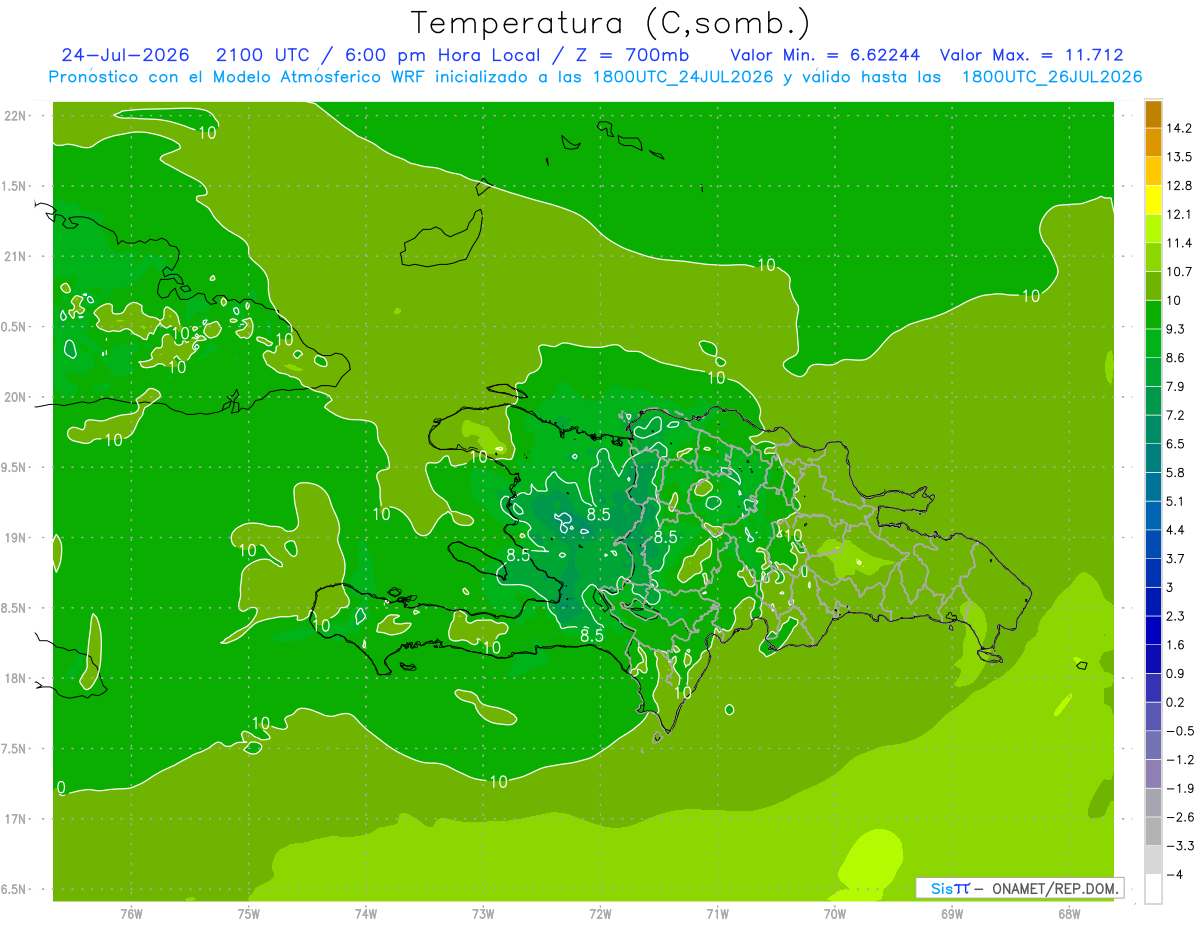
Task: Click the title "Temperatura (C,somb.)"
Action: point(611,24)
